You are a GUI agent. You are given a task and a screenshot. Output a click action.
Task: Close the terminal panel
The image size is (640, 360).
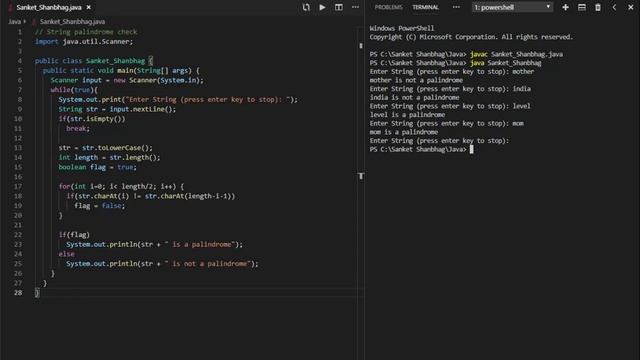tap(631, 7)
